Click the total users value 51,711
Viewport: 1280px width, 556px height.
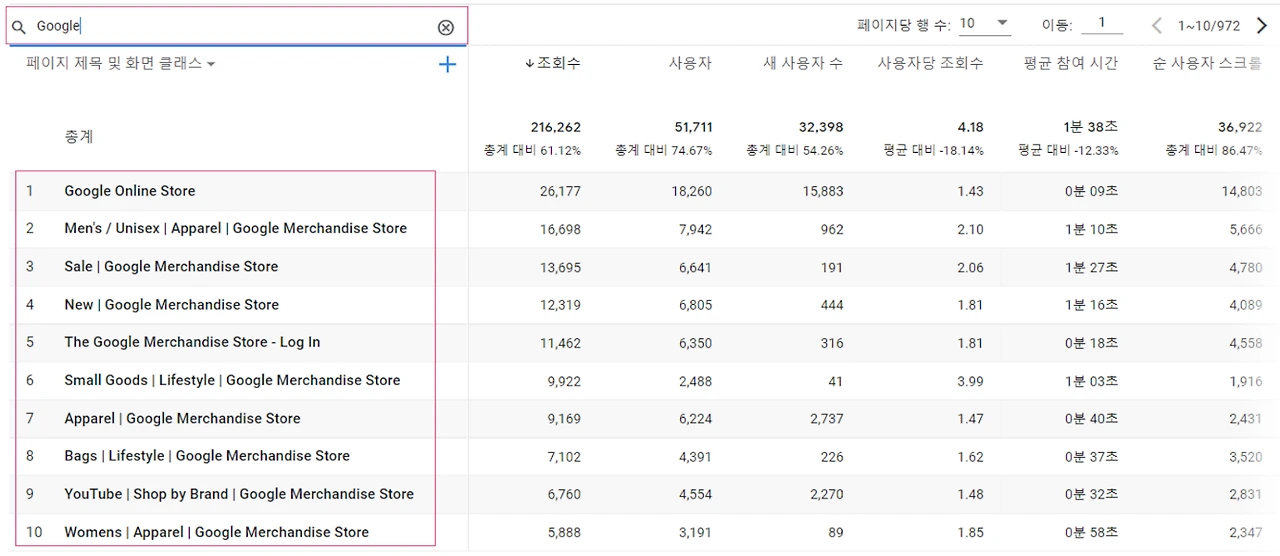[x=693, y=127]
